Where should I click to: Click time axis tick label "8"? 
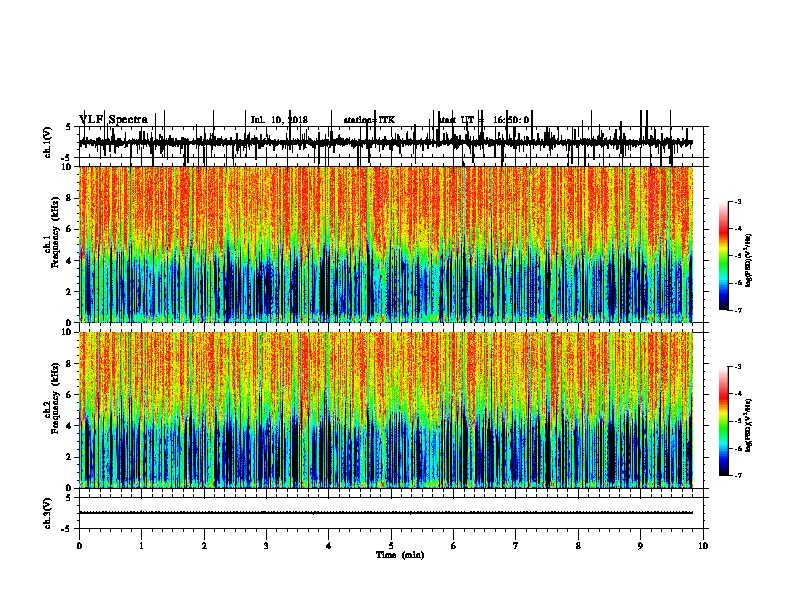click(578, 546)
